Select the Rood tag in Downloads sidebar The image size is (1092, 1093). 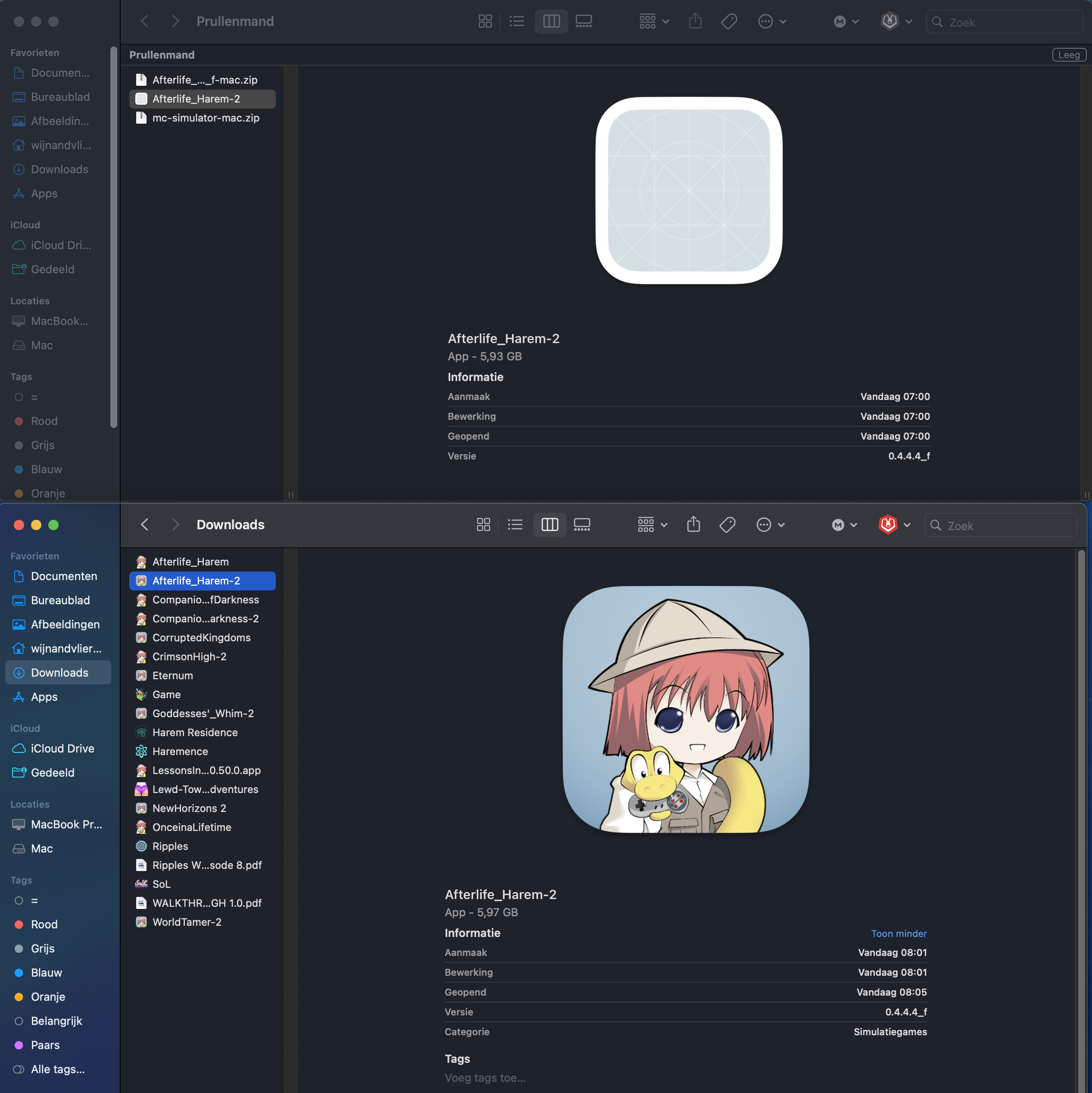58,924
